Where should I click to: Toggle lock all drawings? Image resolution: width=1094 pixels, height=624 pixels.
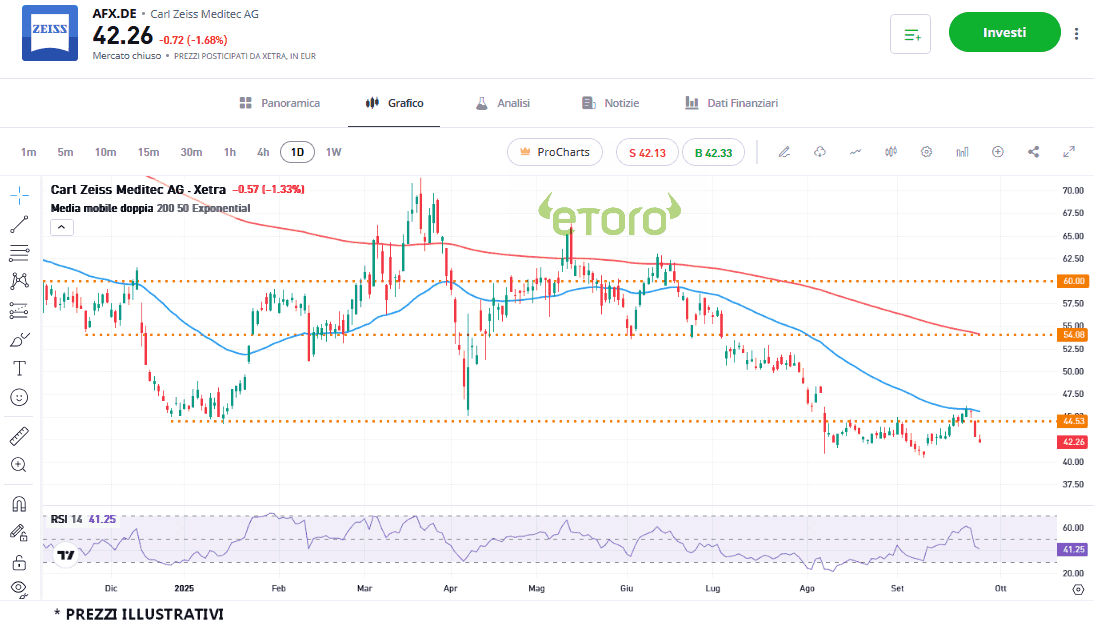(19, 561)
